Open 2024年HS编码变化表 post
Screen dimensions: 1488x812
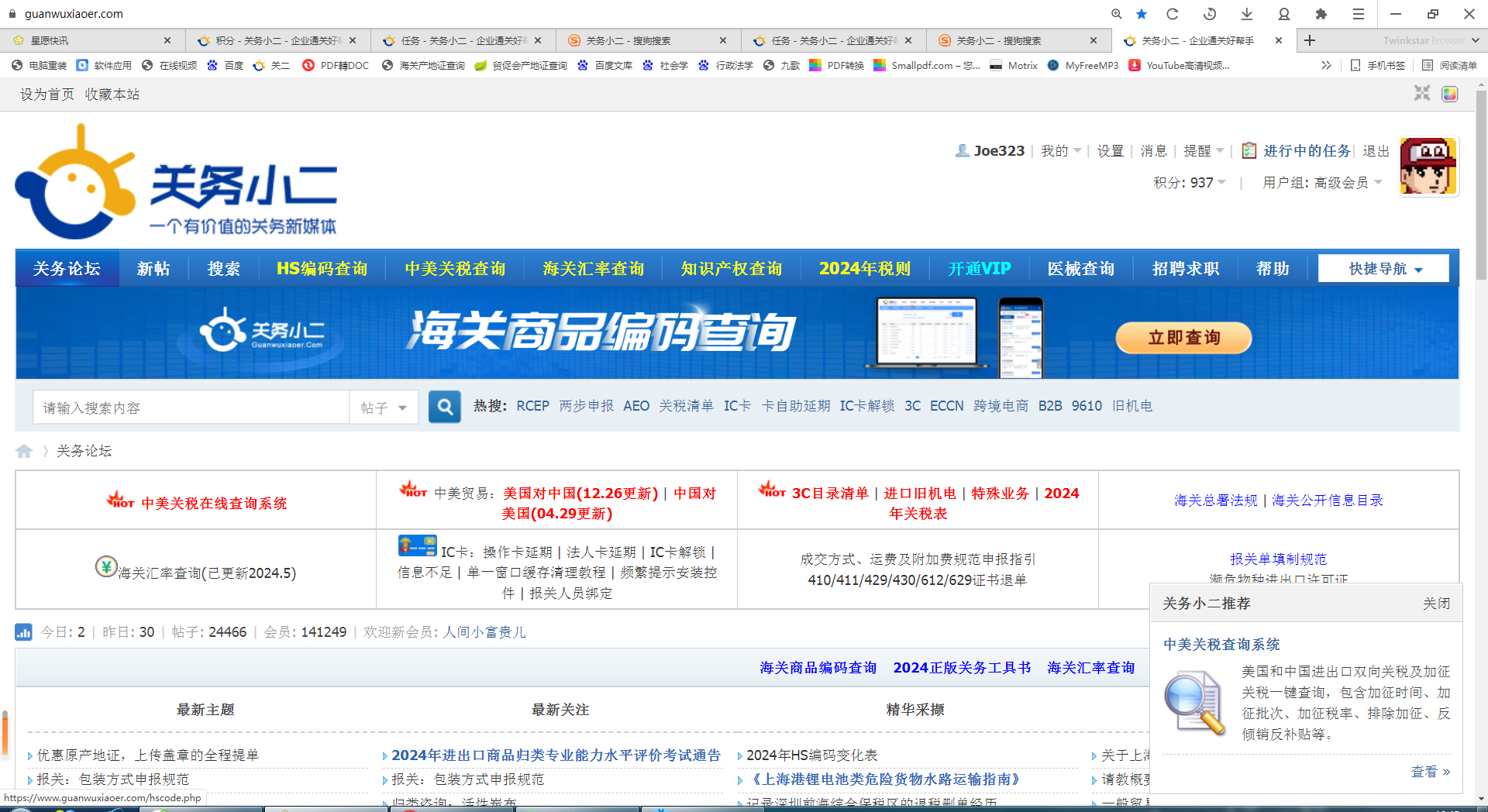coord(811,755)
